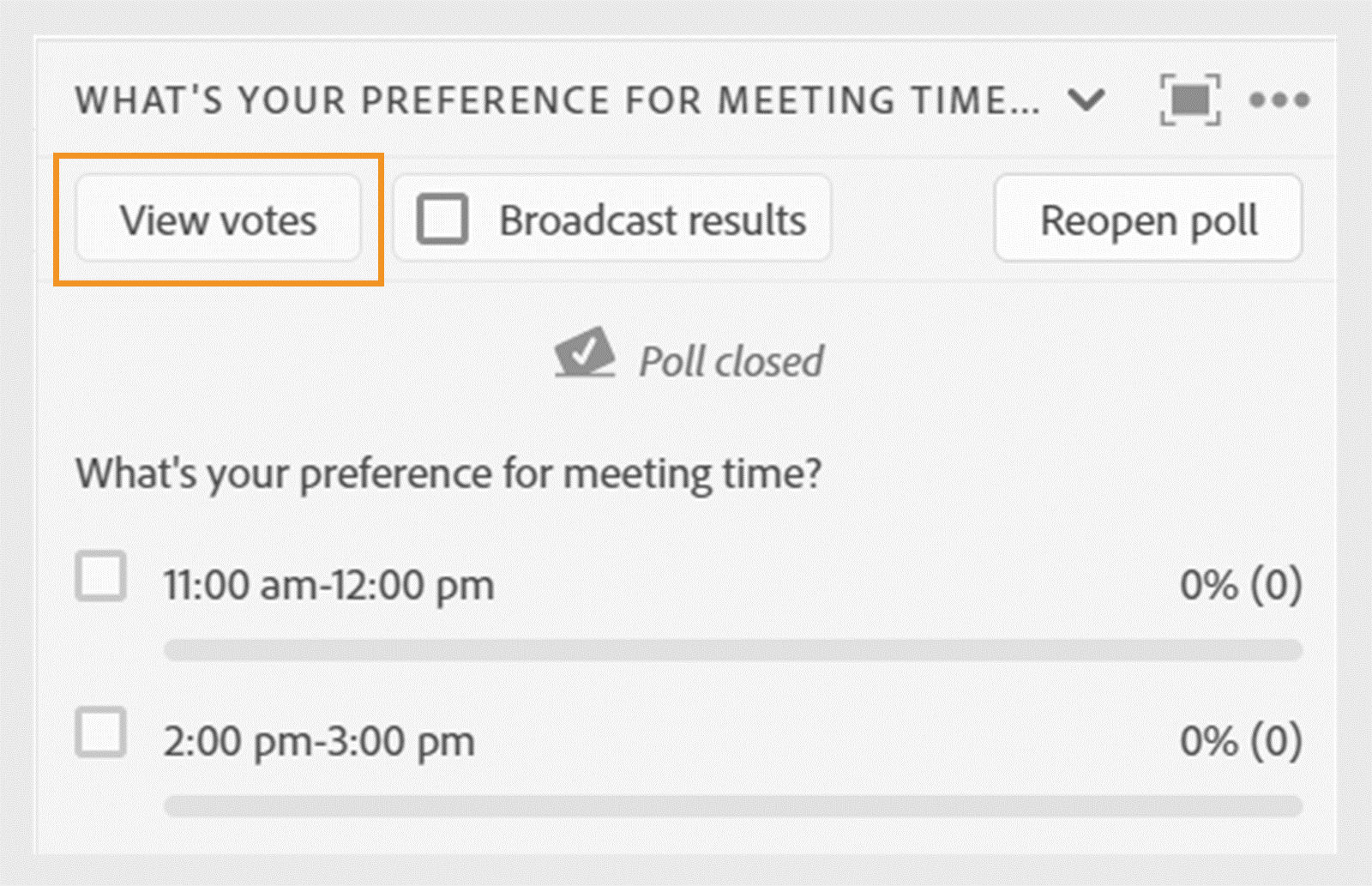Viewport: 1372px width, 886px height.
Task: Click the meeting time preference question text
Action: (x=448, y=473)
